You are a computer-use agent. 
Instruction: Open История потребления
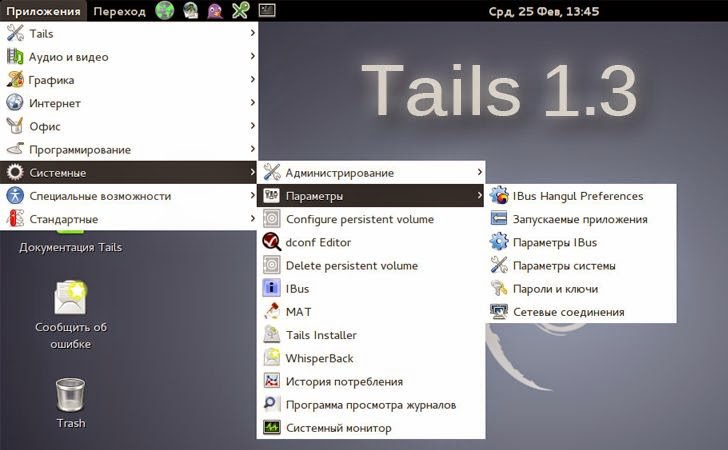tap(371, 381)
